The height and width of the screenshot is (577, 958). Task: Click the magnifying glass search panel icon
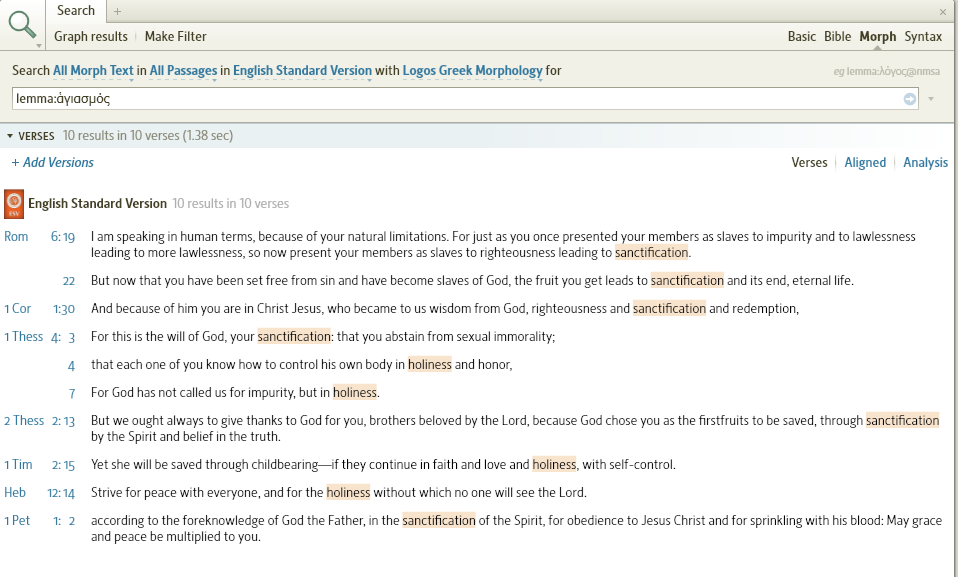click(22, 25)
